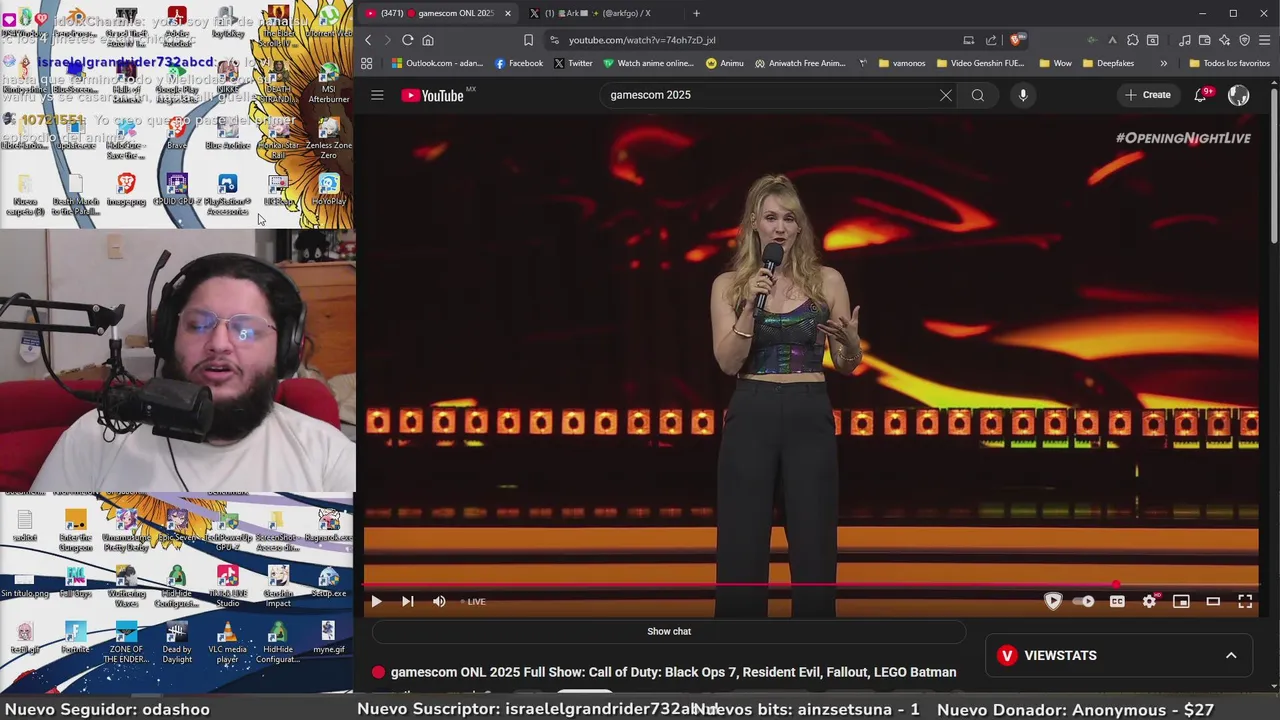Select the Setup.exe desktop icon

click(328, 581)
